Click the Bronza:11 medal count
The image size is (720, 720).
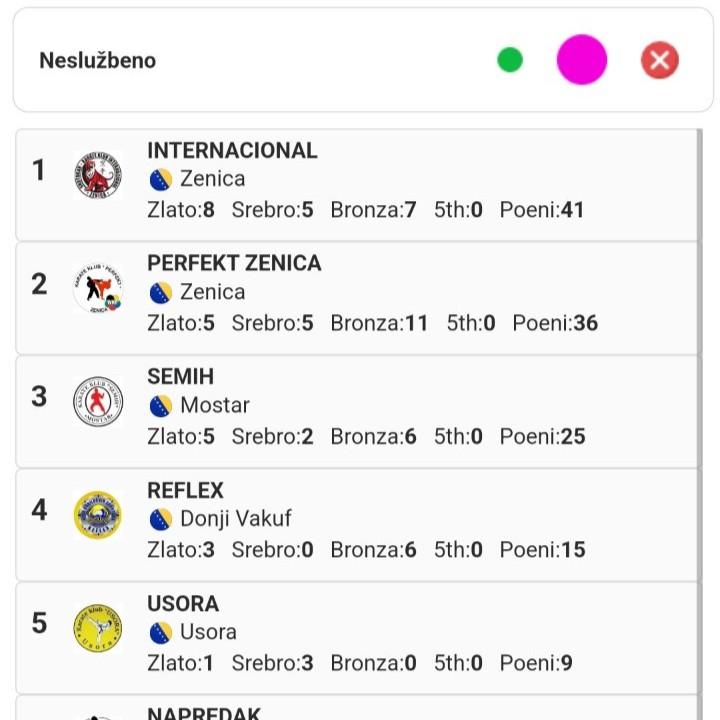tap(379, 323)
